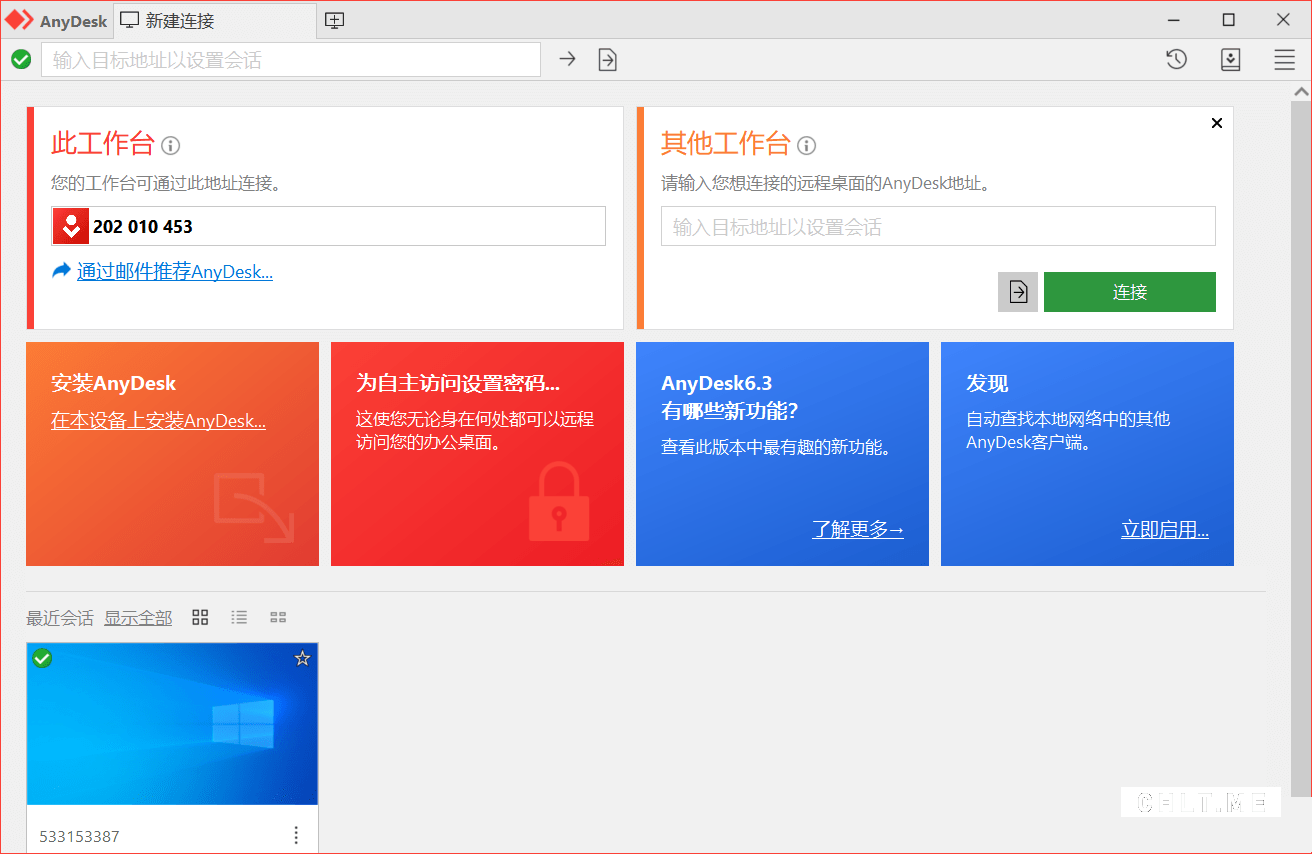Click the file transfer button beside 连接
This screenshot has width=1312, height=854.
pyautogui.click(x=1018, y=292)
